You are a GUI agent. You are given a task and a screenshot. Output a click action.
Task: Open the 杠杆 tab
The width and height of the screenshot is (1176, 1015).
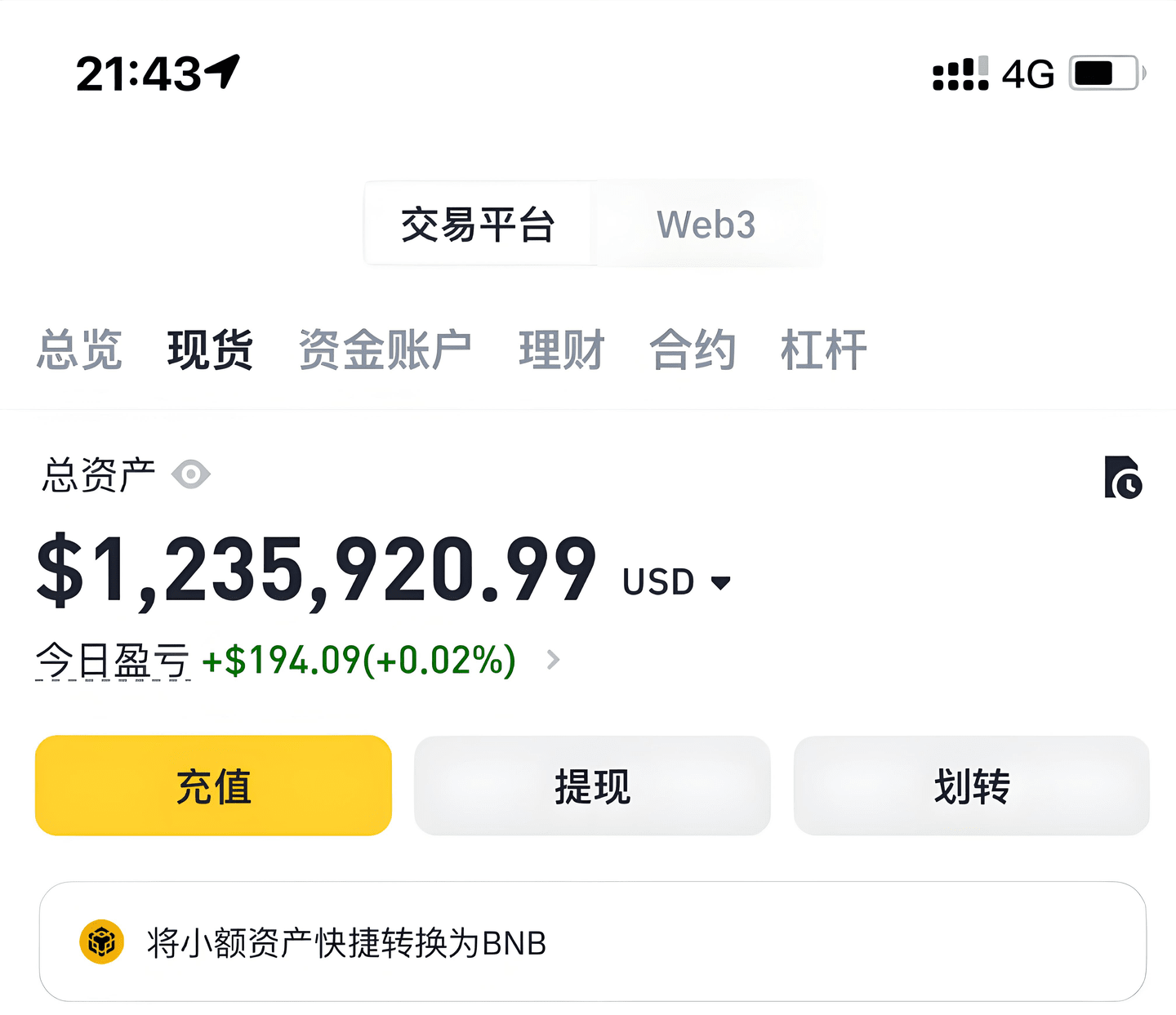tap(823, 349)
